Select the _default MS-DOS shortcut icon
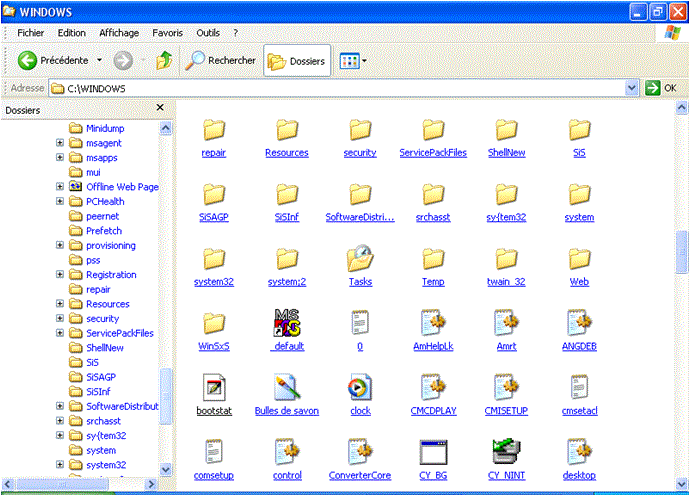This screenshot has height=496, width=690. pos(287,323)
